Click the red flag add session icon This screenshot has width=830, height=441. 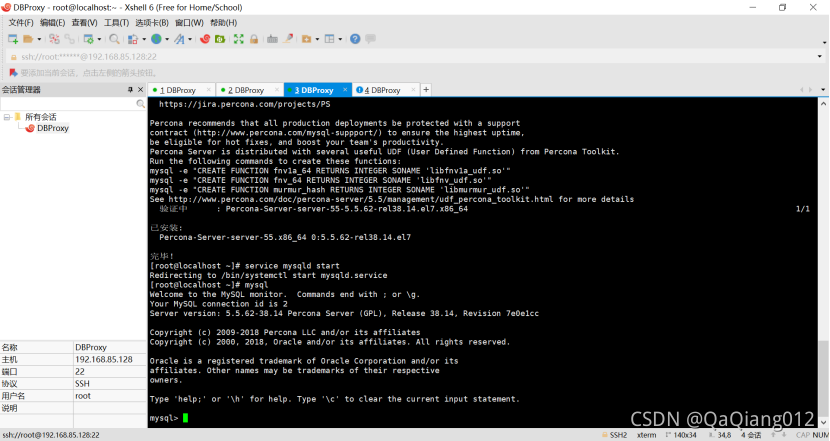coord(13,73)
